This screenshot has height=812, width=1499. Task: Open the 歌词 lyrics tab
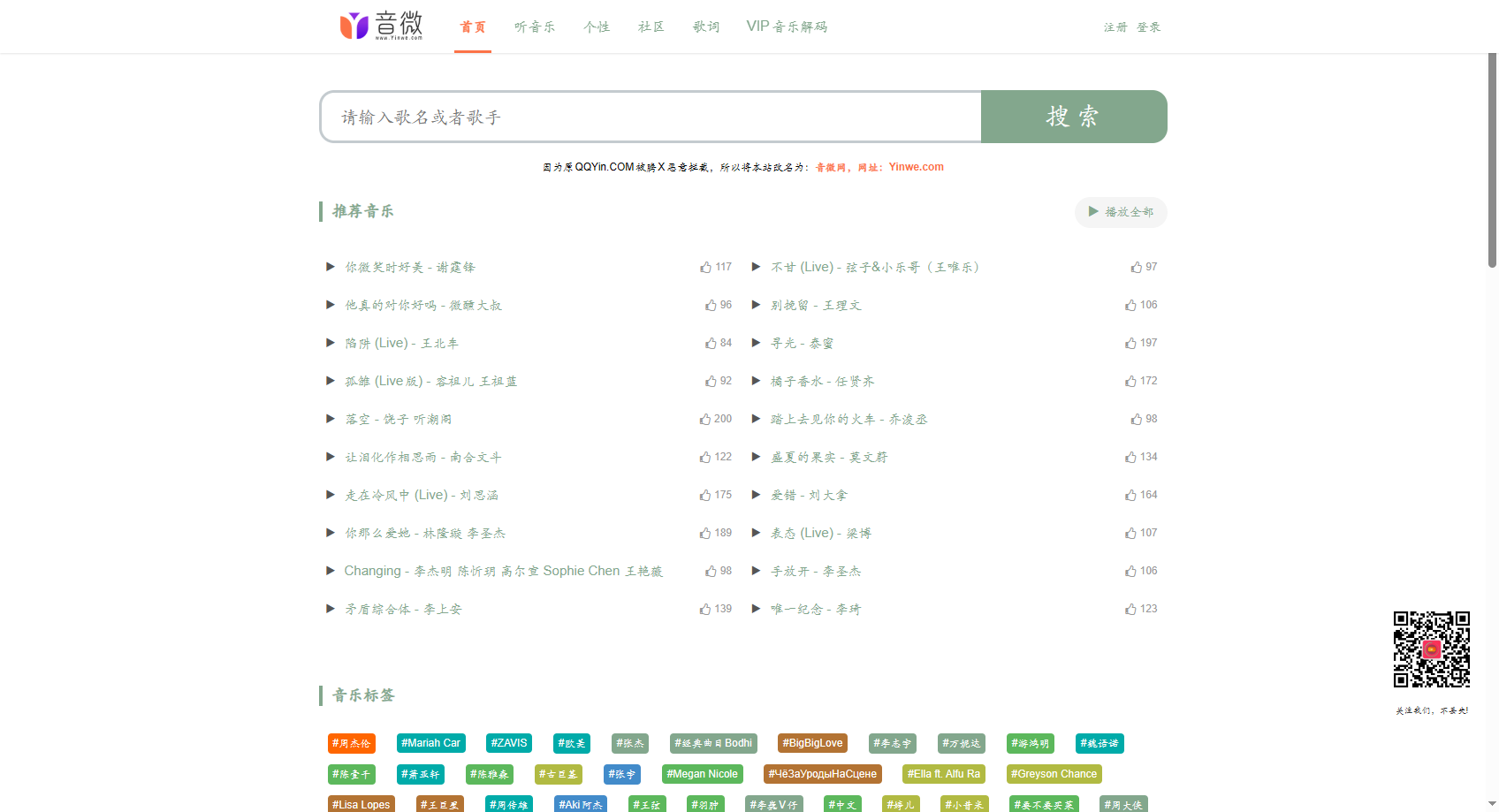(x=706, y=27)
